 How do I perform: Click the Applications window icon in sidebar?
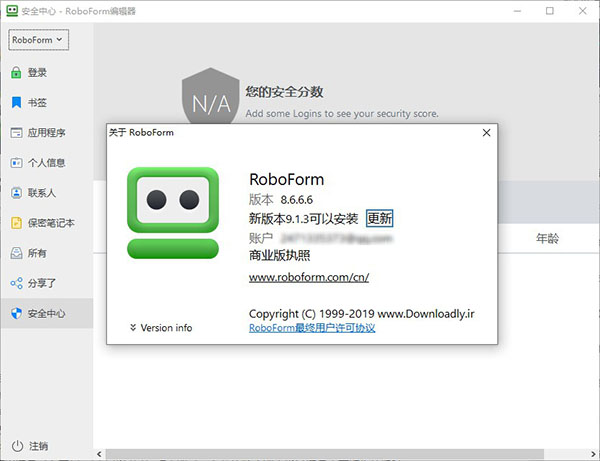[x=16, y=132]
